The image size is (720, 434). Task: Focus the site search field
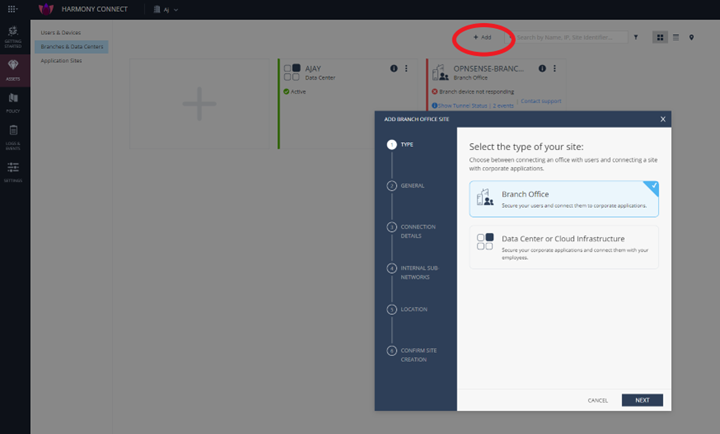pos(568,37)
